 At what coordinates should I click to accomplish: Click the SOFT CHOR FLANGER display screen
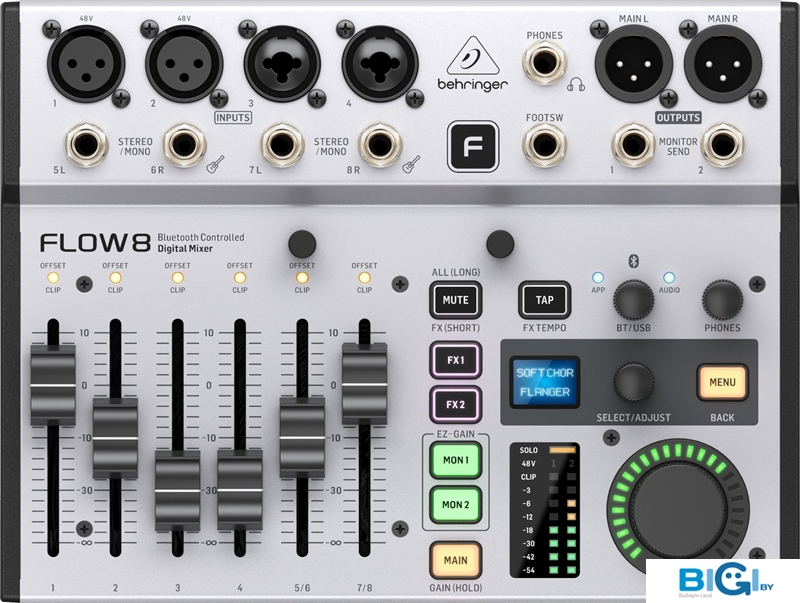pos(542,382)
